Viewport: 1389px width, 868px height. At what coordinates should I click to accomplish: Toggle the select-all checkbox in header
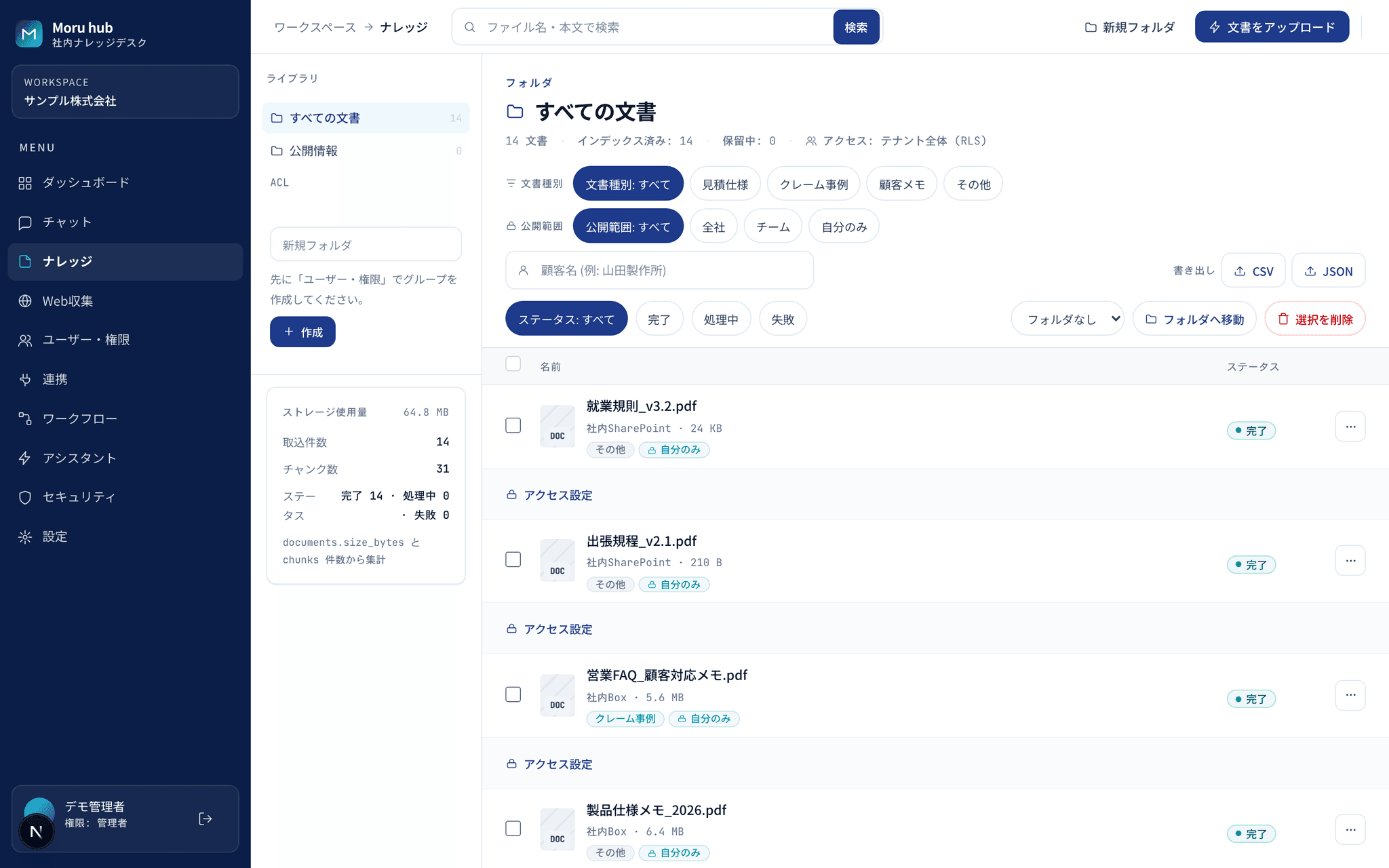[513, 364]
